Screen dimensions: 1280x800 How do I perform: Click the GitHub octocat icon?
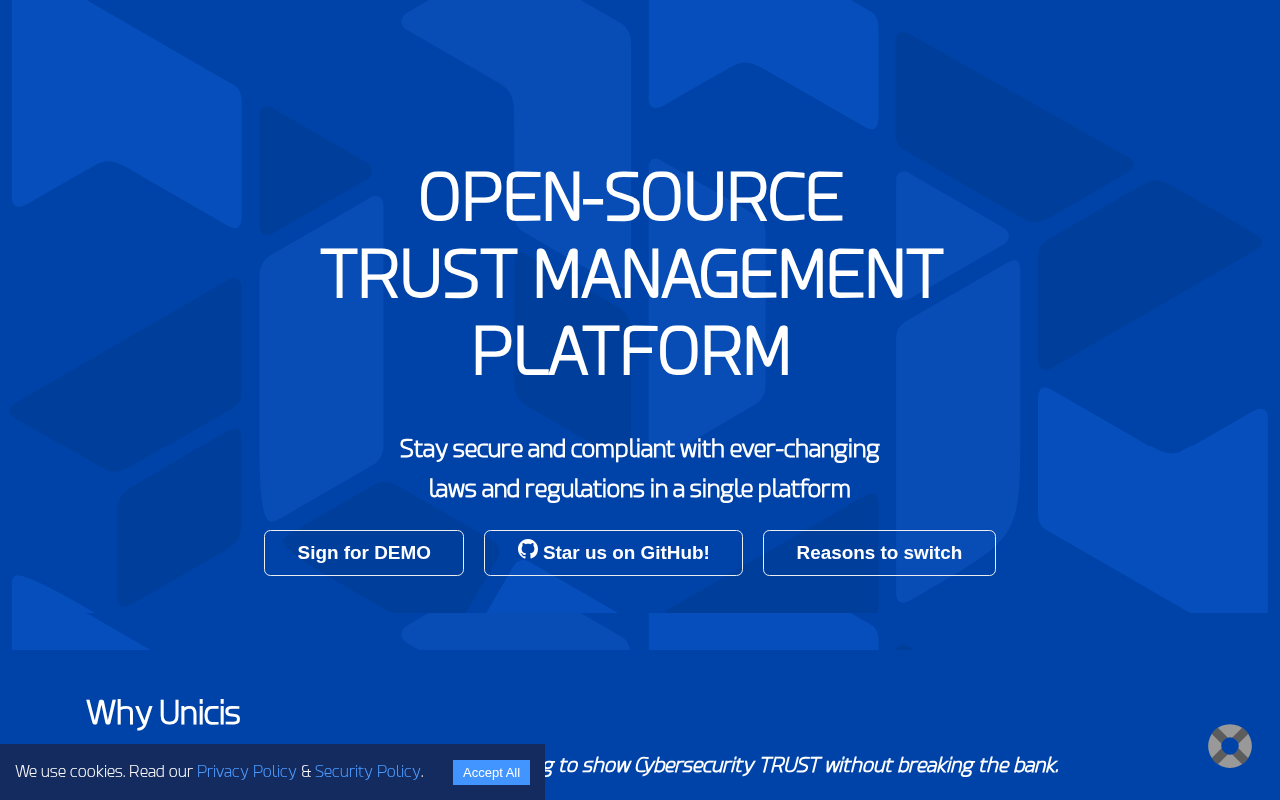528,549
